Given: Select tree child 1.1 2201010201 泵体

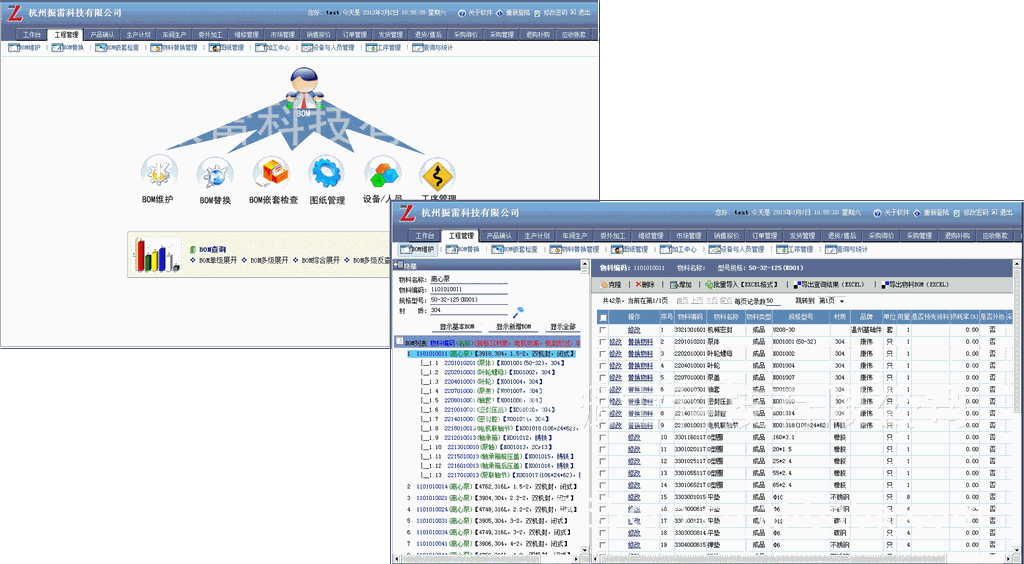Looking at the screenshot, I should coord(492,363).
